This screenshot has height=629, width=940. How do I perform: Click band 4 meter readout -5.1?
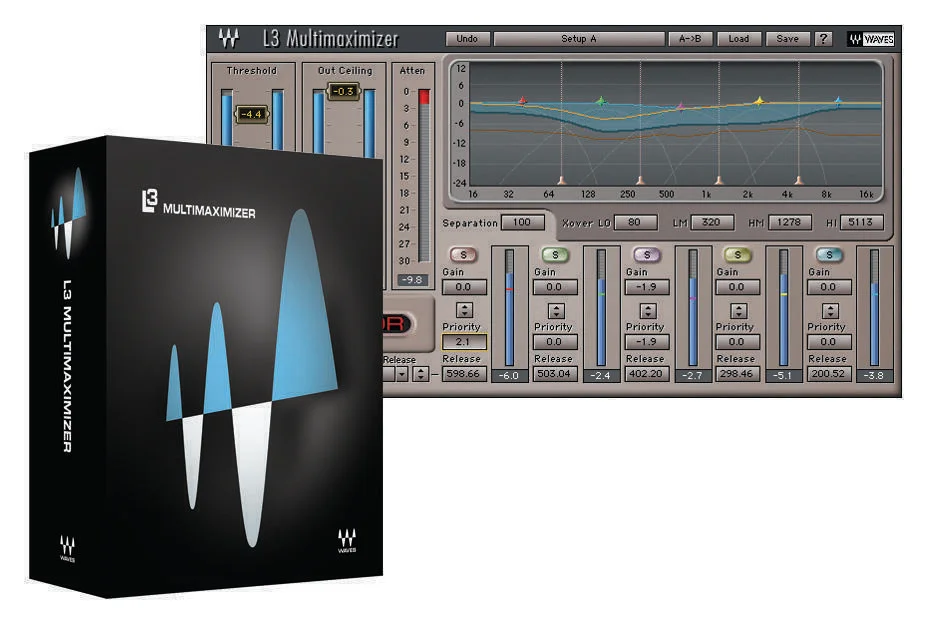(x=783, y=376)
